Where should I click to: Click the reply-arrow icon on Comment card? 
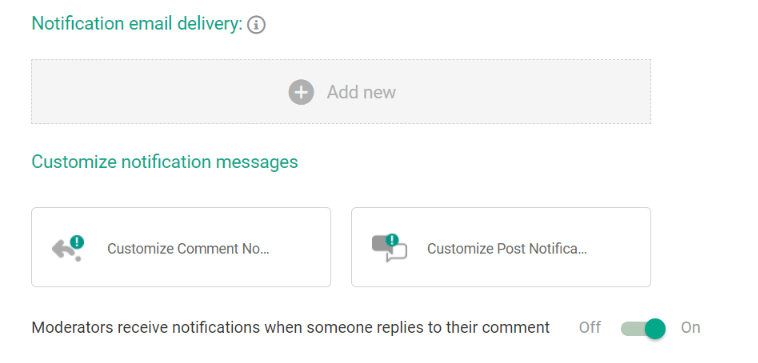68,248
